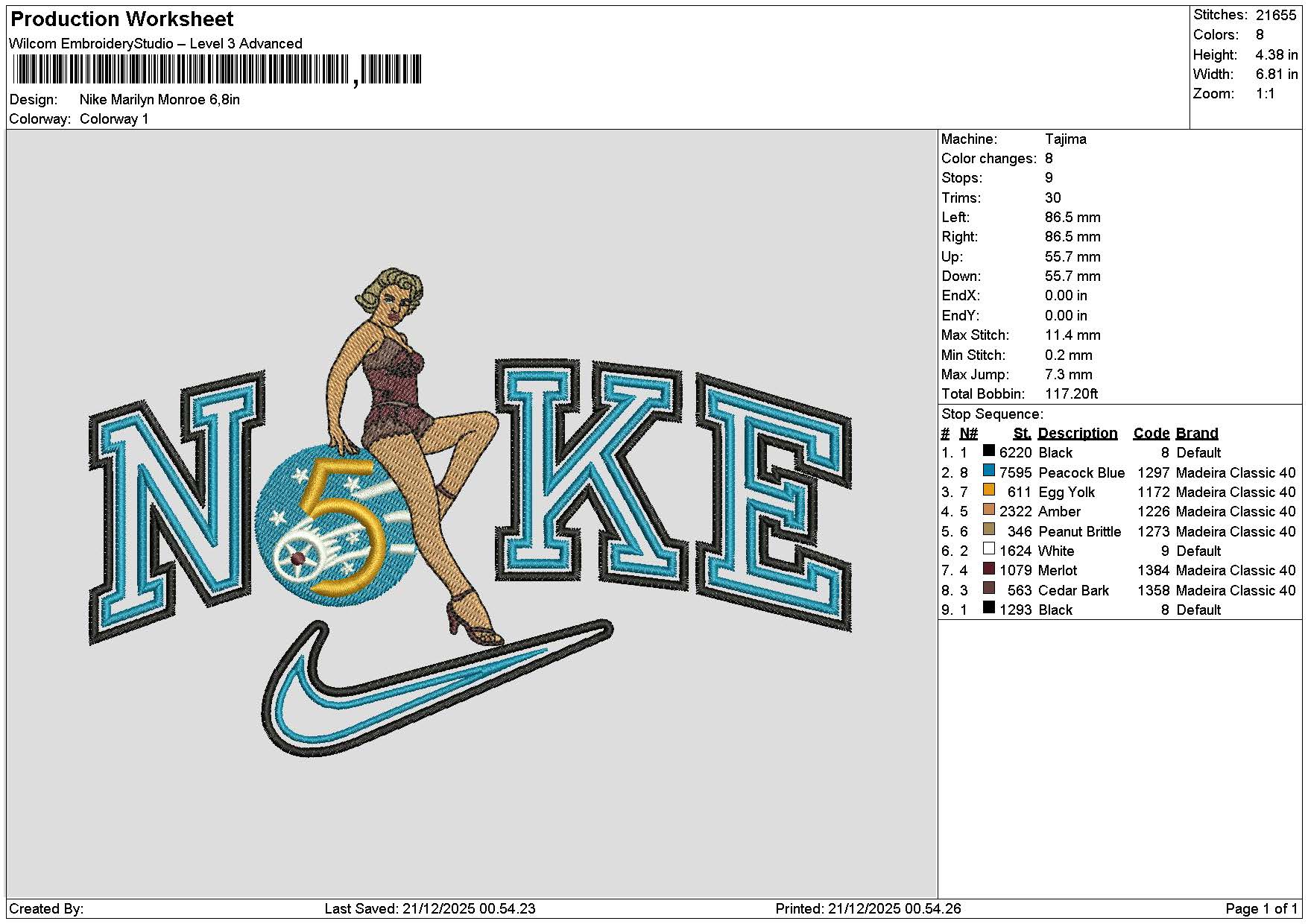The width and height of the screenshot is (1308, 924).
Task: Click the "N#" column header
Action: (x=968, y=434)
